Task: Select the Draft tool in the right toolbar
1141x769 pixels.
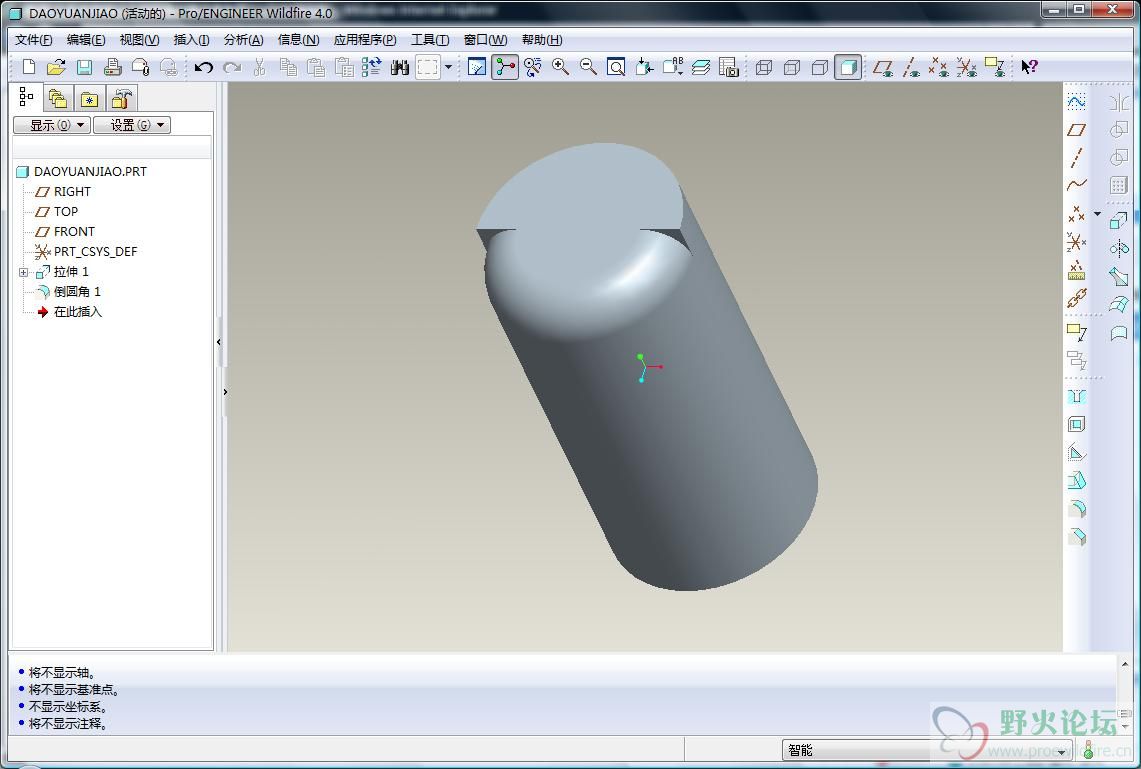Action: tap(1076, 480)
